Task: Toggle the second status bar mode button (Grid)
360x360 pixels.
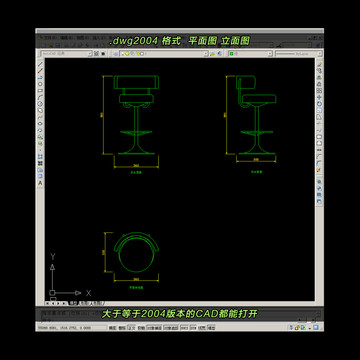Action: click(x=122, y=328)
